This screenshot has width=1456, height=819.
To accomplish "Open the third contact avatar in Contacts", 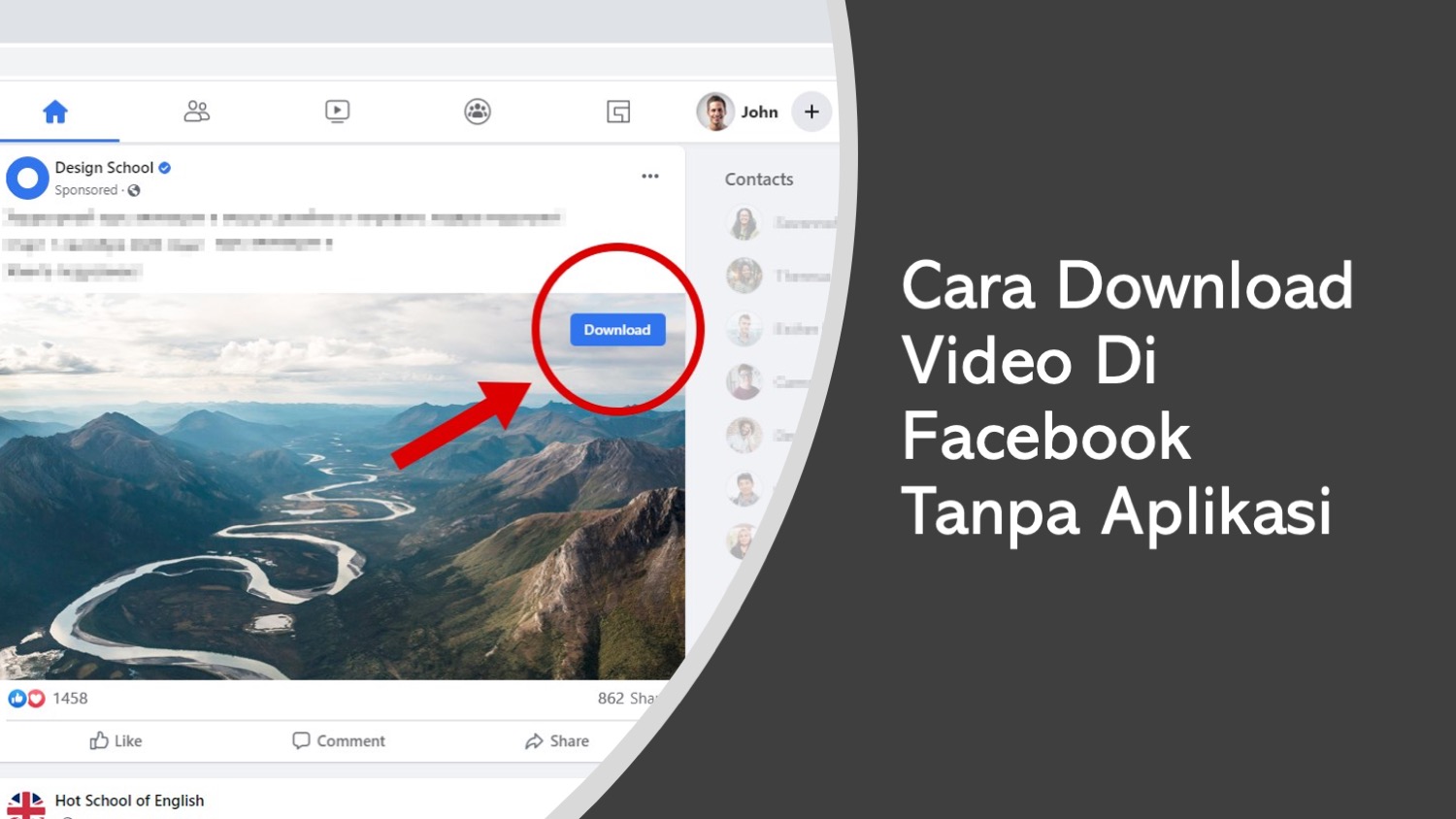I will pyautogui.click(x=745, y=329).
